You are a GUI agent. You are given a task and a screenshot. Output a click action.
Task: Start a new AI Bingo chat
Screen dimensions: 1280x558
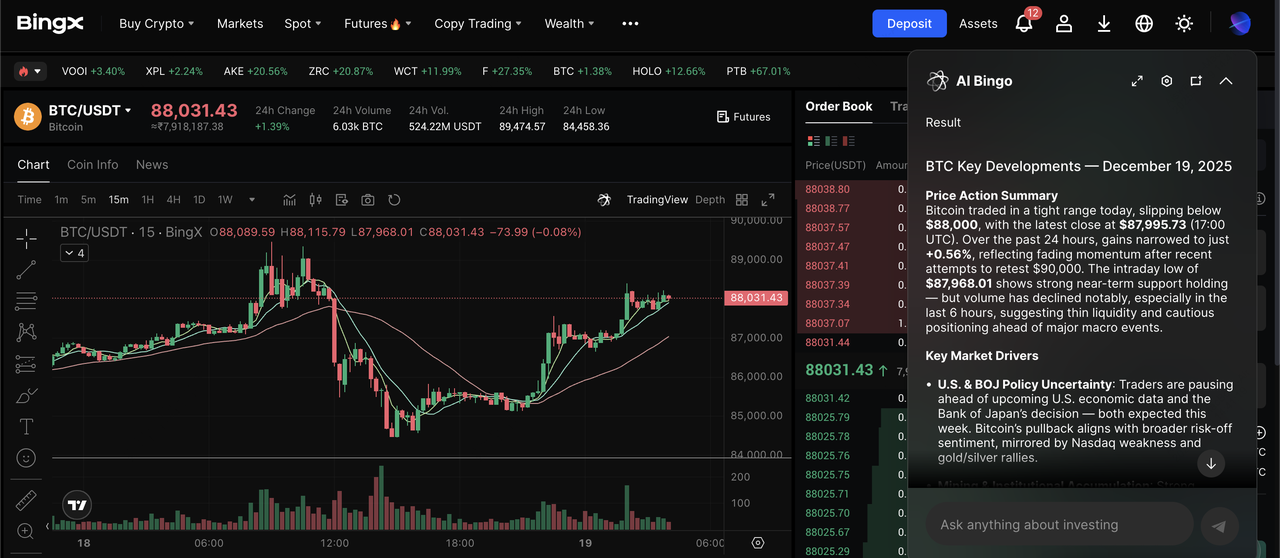pyautogui.click(x=1196, y=81)
